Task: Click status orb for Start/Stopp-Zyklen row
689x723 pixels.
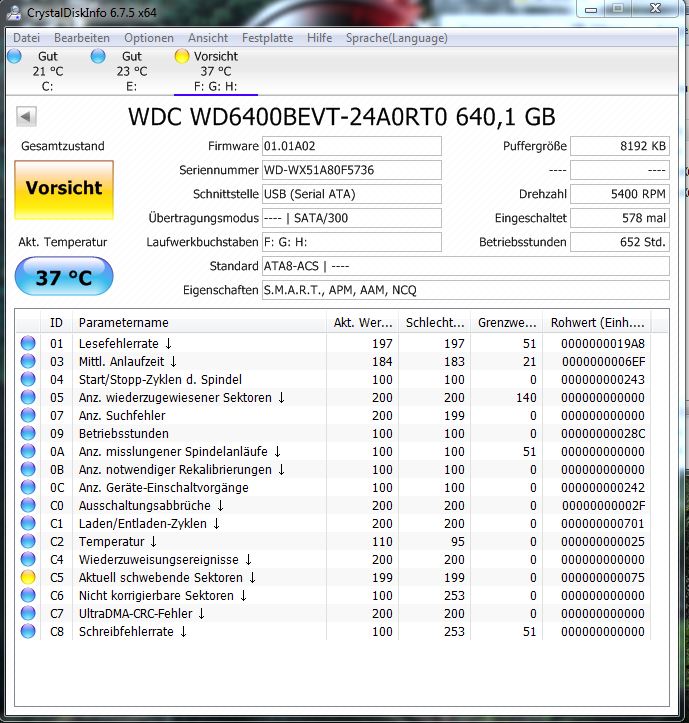Action: [x=28, y=379]
